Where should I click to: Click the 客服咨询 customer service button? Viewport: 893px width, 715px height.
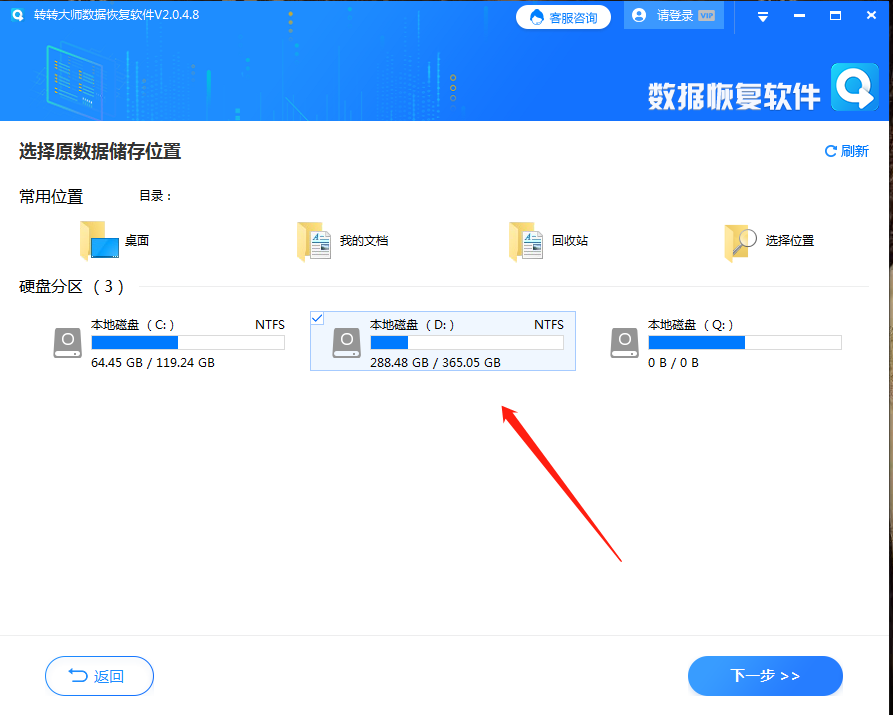coord(563,15)
